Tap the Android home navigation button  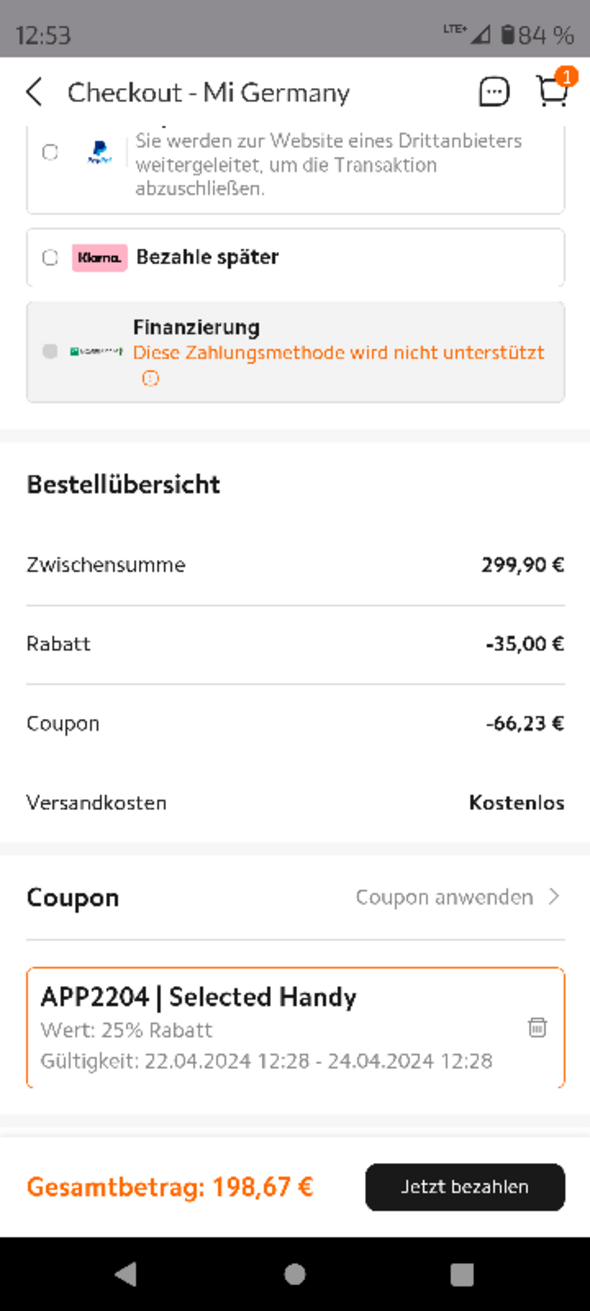tap(294, 1274)
